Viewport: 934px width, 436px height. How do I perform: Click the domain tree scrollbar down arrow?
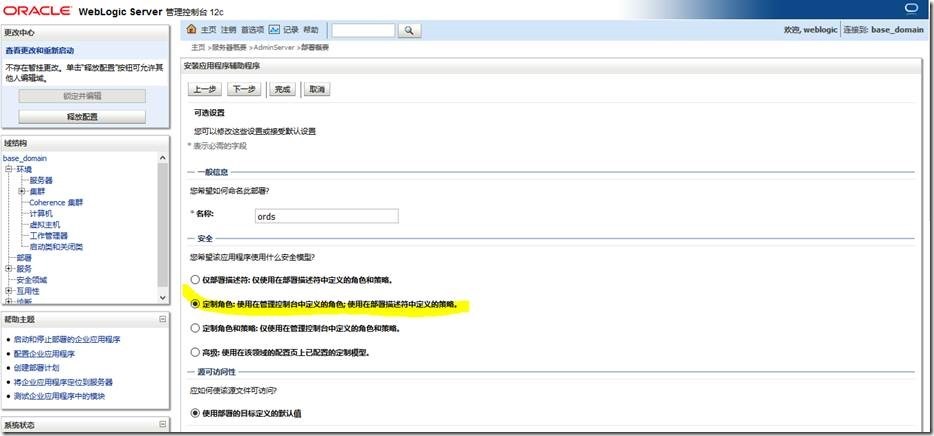click(x=164, y=297)
